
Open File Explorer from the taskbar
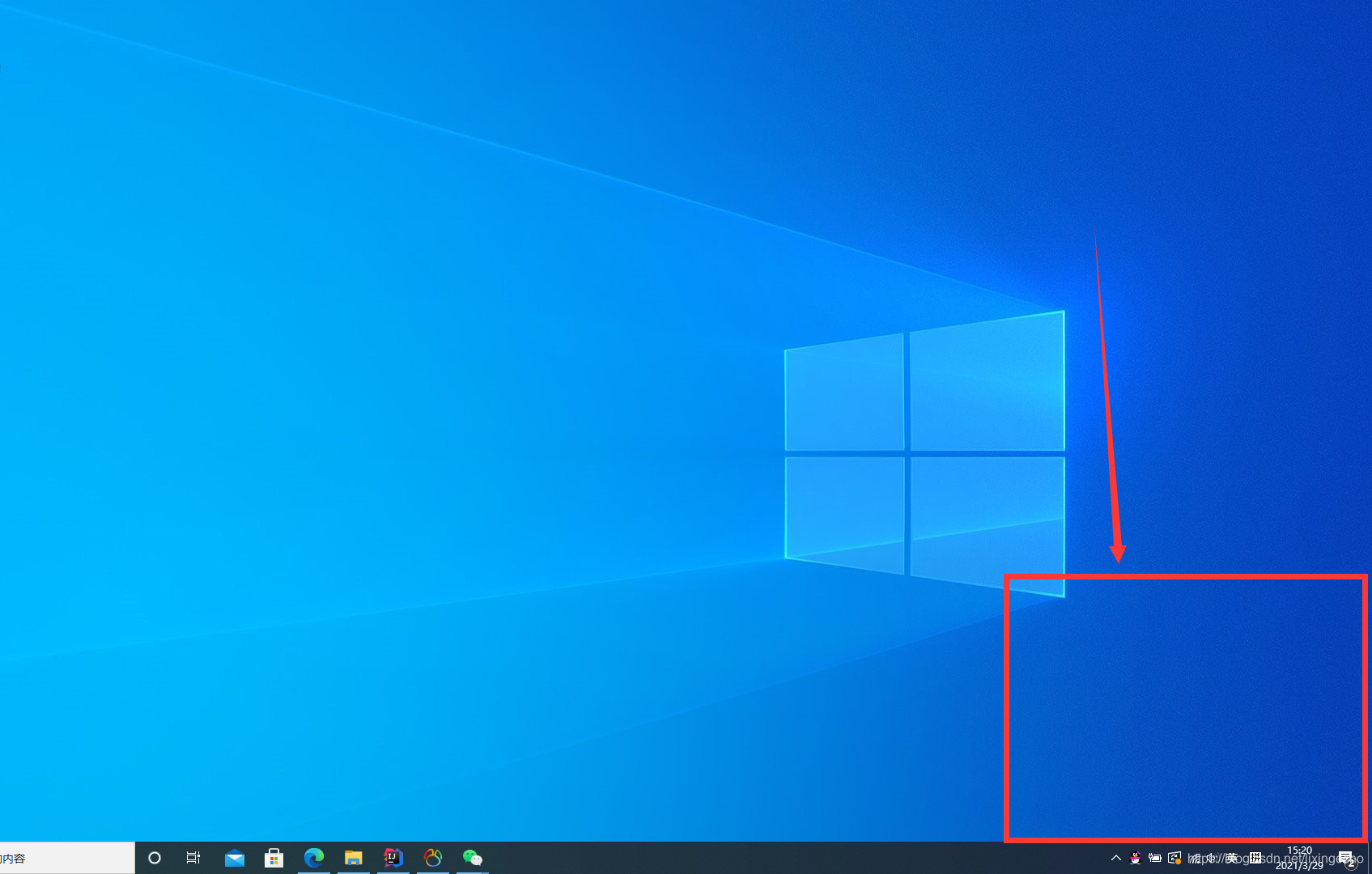[x=353, y=858]
